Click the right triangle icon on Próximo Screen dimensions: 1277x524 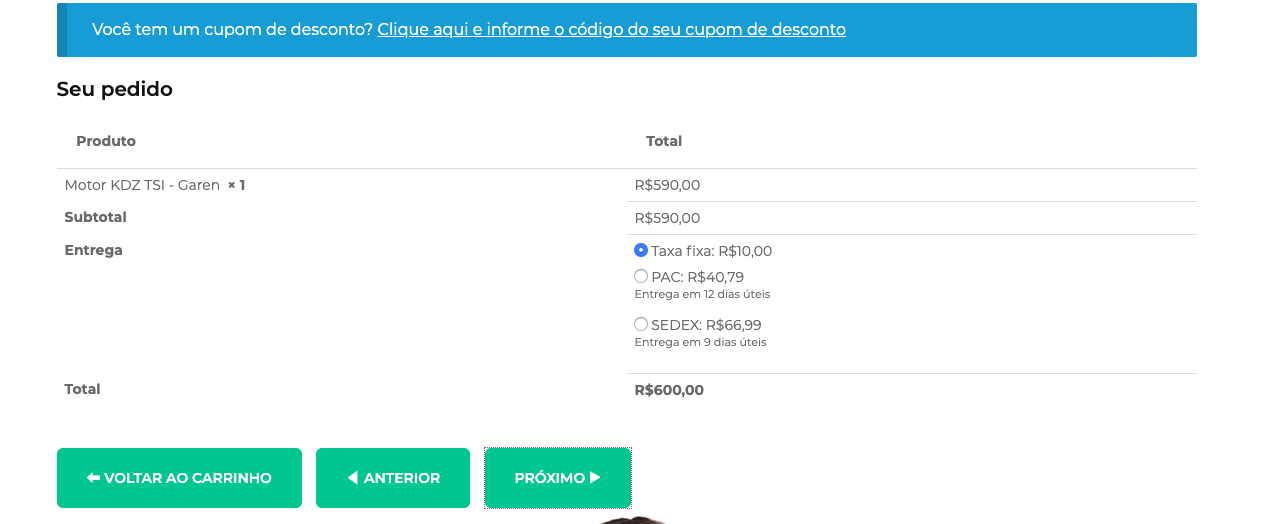click(595, 478)
